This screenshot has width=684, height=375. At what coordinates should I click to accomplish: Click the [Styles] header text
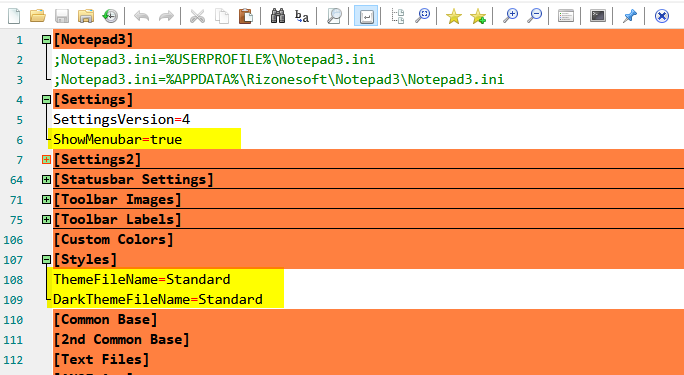pos(85,259)
